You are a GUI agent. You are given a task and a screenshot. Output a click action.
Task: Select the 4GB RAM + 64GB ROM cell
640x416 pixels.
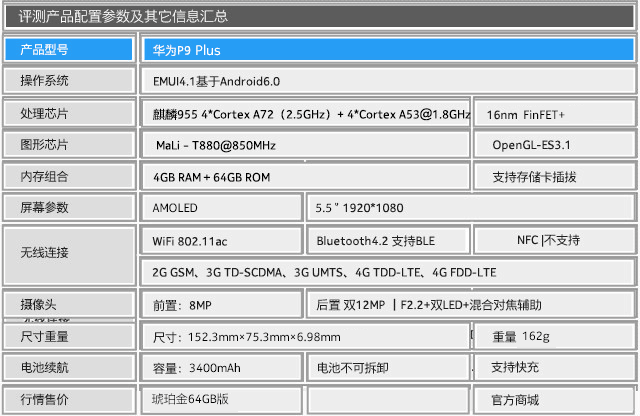(306, 177)
